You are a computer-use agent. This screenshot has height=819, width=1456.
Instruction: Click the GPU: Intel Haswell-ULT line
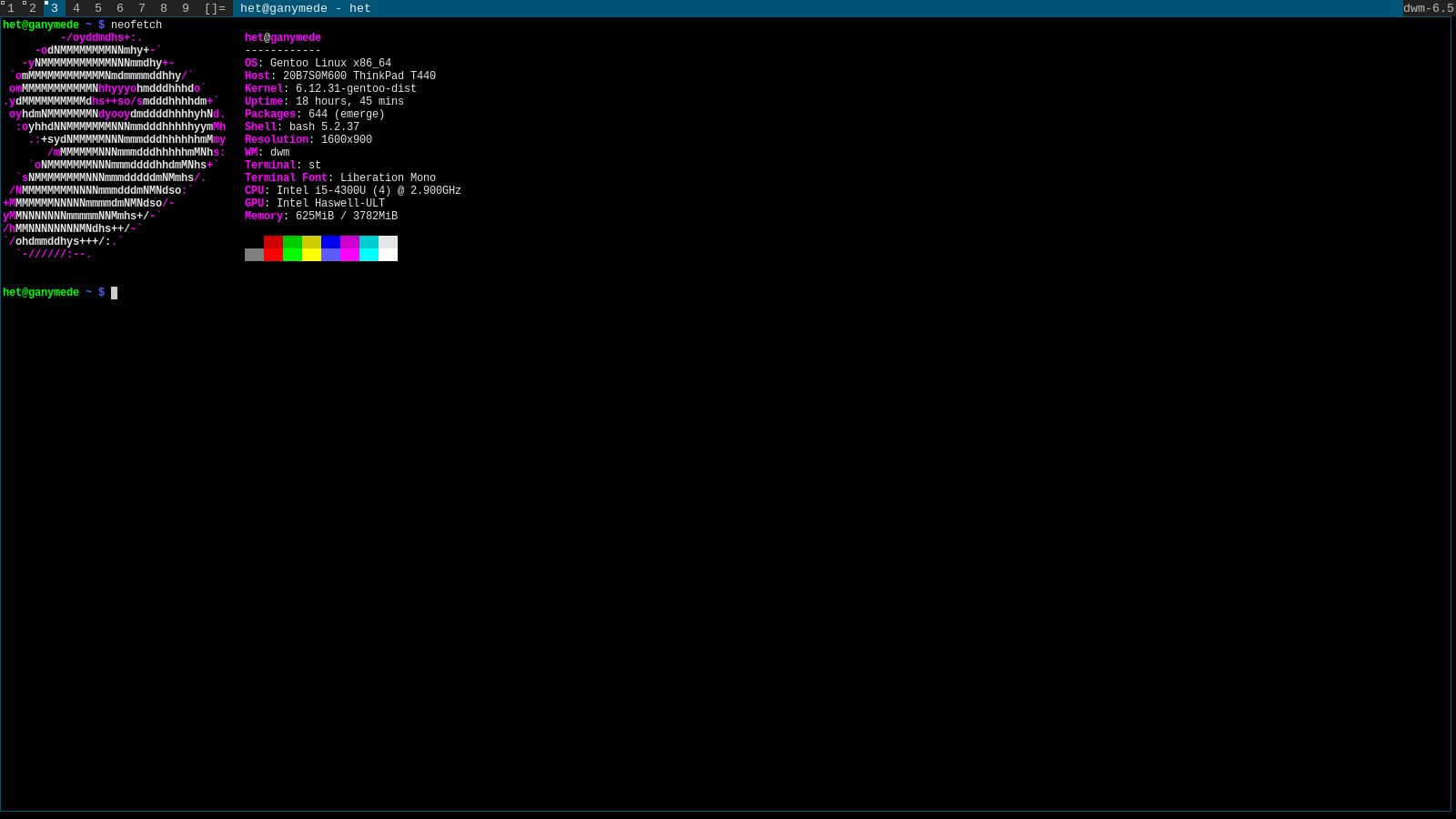pos(315,204)
